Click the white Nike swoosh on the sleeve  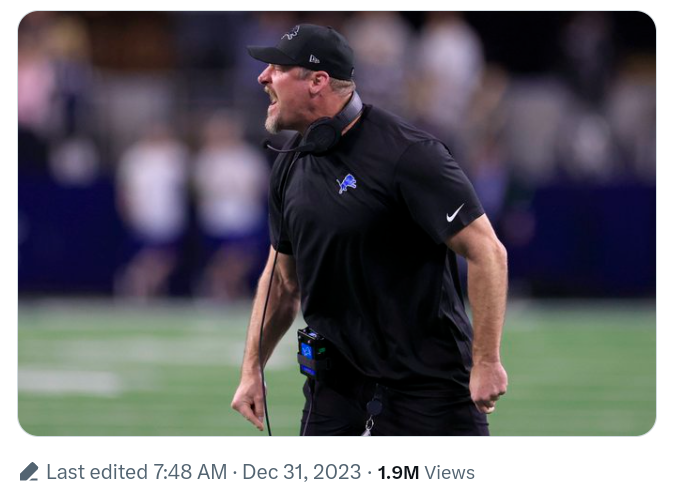pyautogui.click(x=455, y=213)
